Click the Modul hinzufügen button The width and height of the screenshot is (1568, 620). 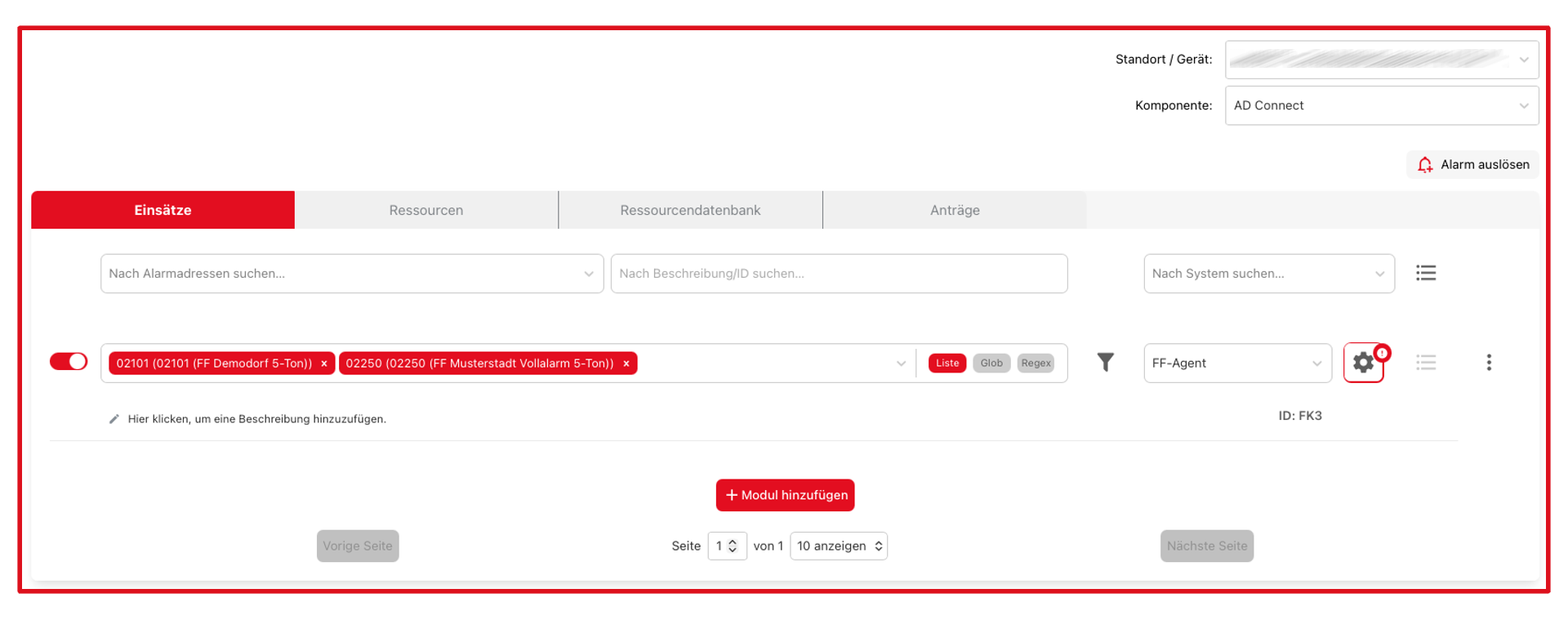tap(786, 495)
